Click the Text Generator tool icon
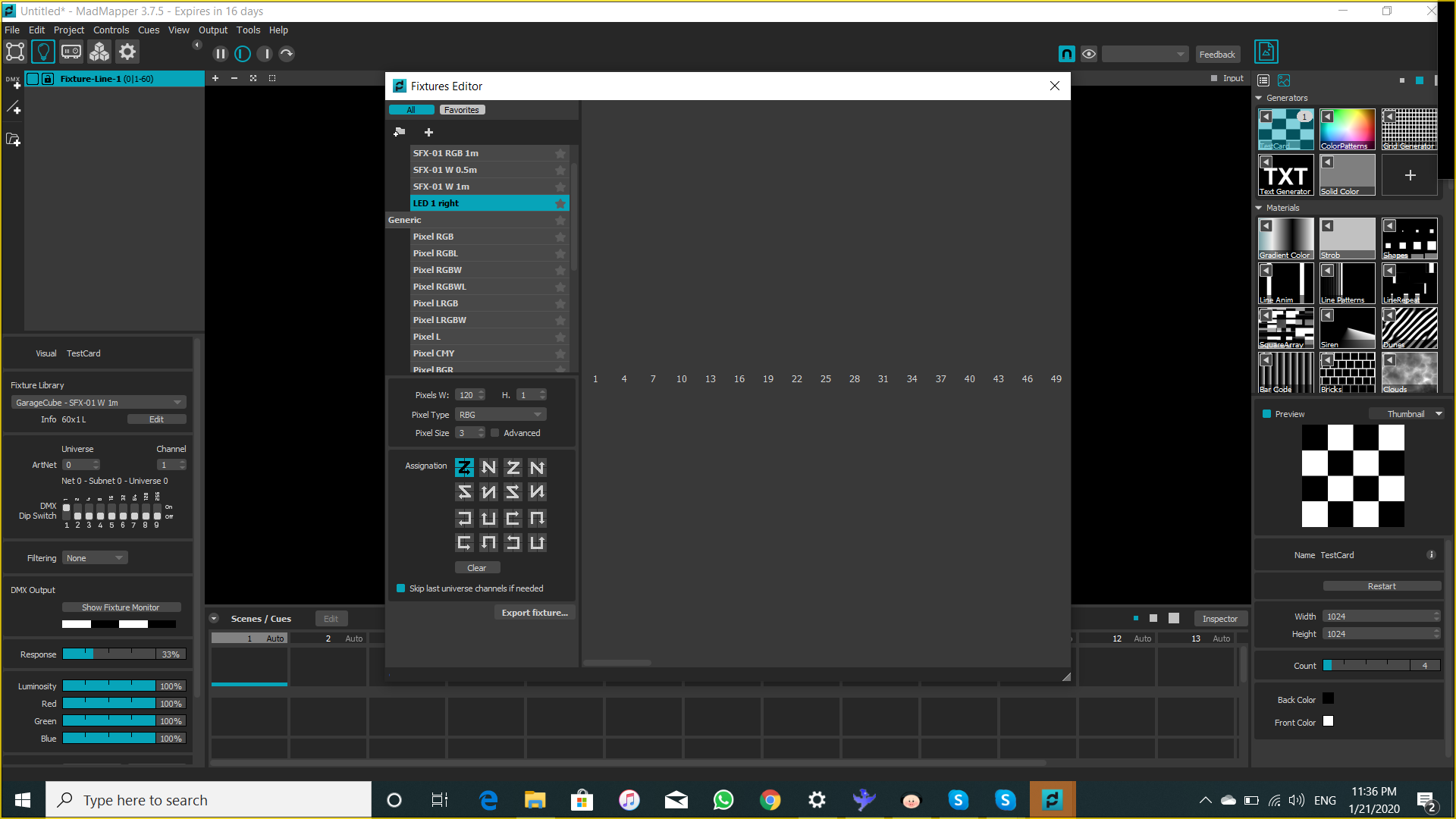Screen dimensions: 1456x819 tap(1287, 175)
